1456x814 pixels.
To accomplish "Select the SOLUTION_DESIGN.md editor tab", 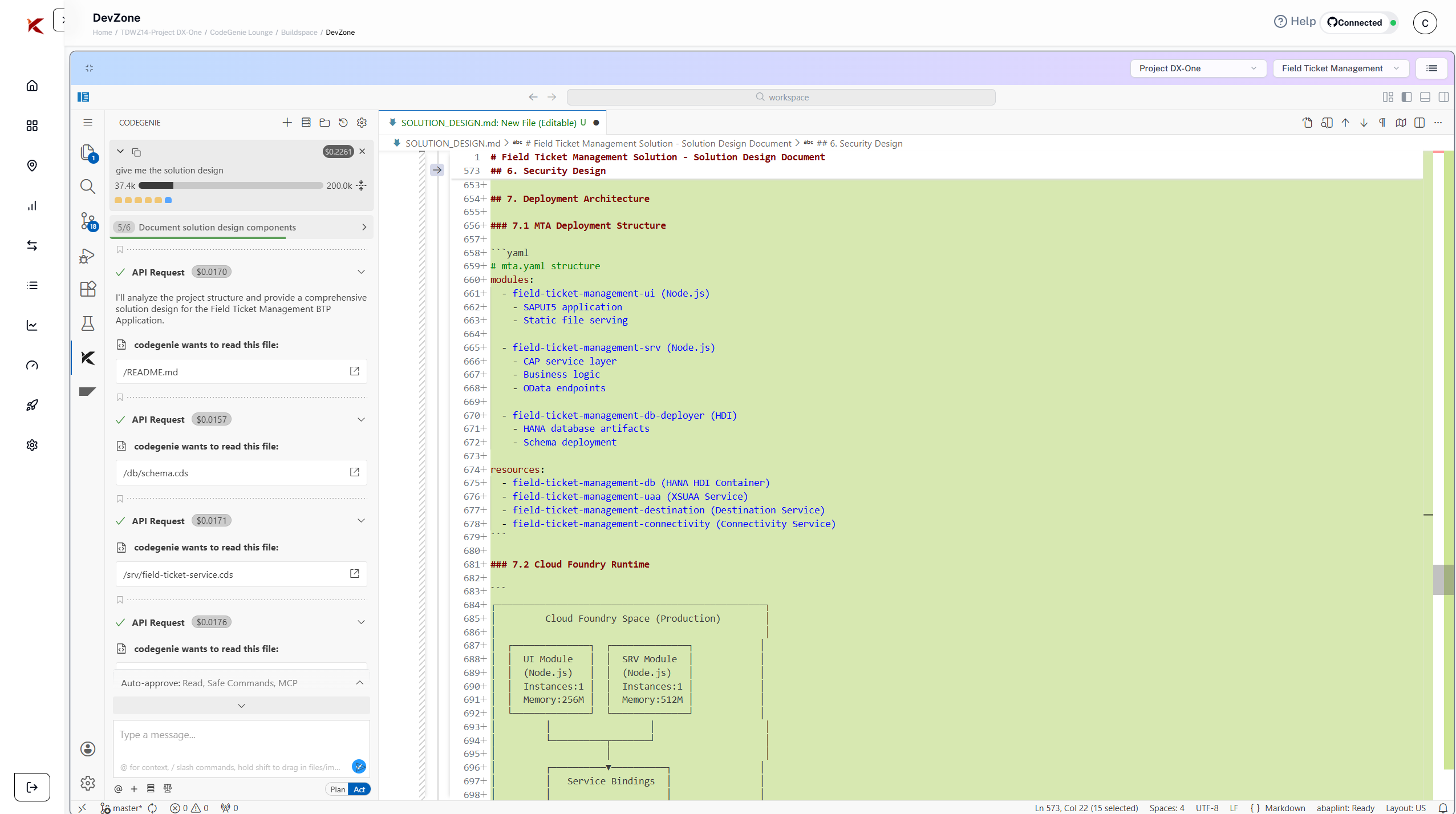I will point(489,123).
